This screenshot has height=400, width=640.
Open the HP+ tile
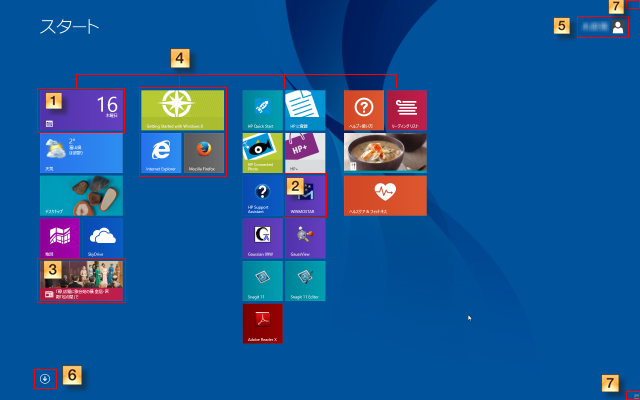tap(305, 153)
